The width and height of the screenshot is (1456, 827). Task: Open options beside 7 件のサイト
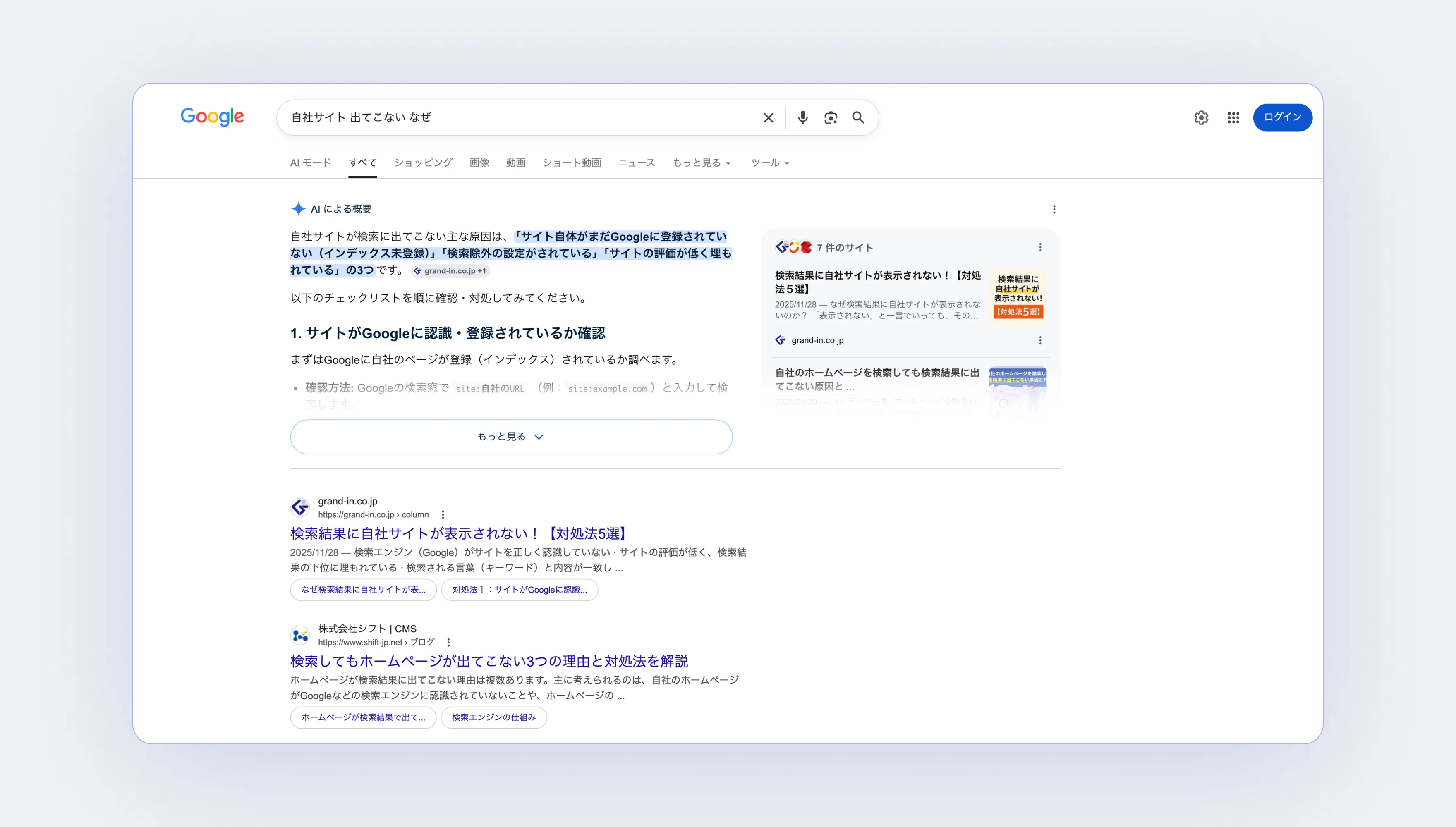(x=1039, y=248)
